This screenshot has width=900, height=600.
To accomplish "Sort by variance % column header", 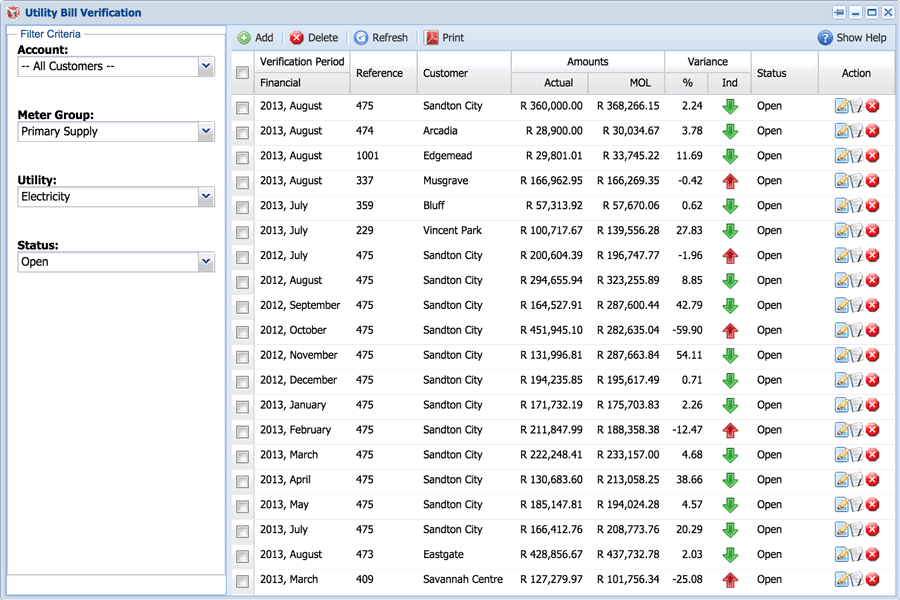I will point(688,83).
